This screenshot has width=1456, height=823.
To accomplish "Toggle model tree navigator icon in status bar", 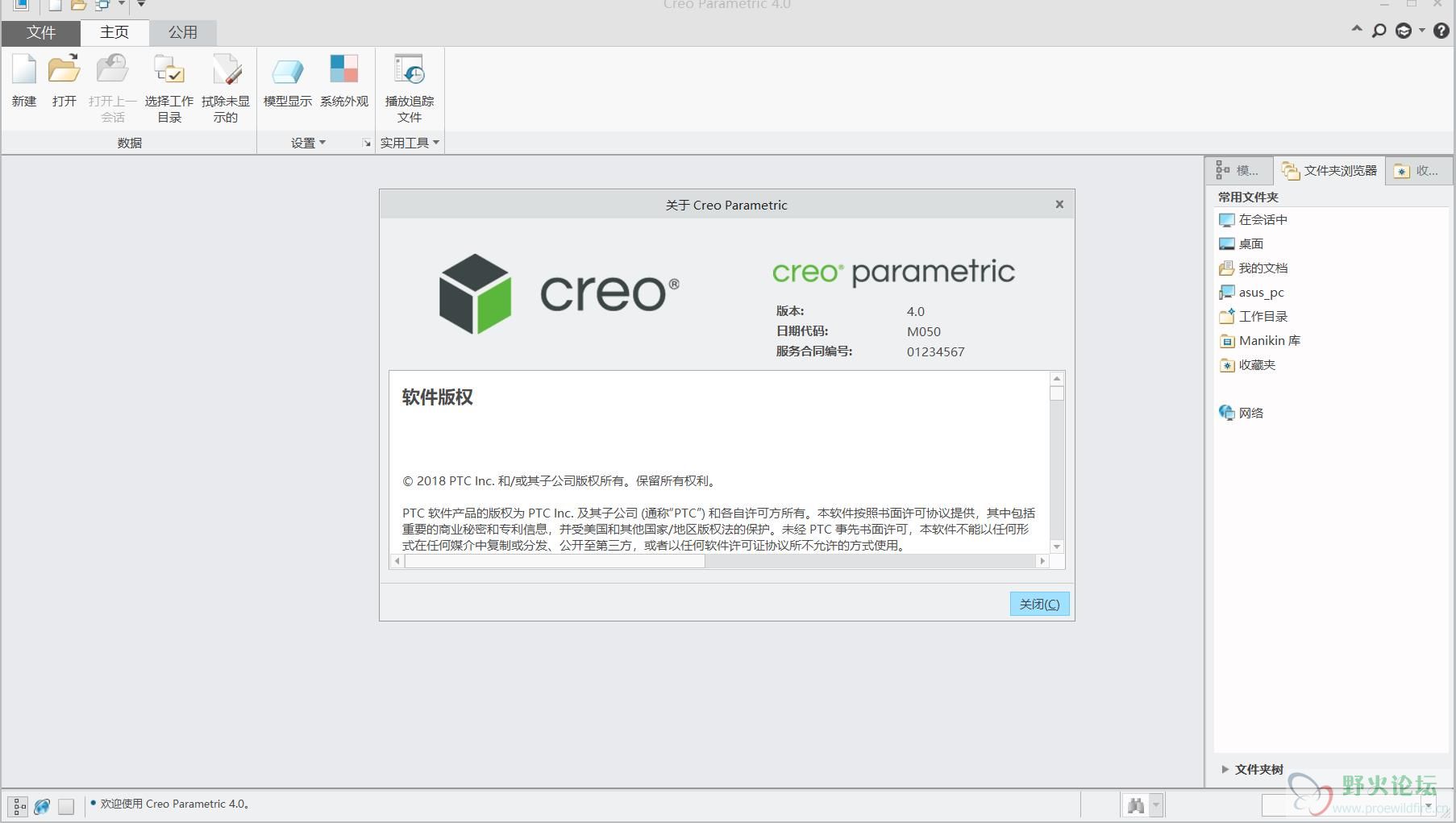I will click(18, 806).
